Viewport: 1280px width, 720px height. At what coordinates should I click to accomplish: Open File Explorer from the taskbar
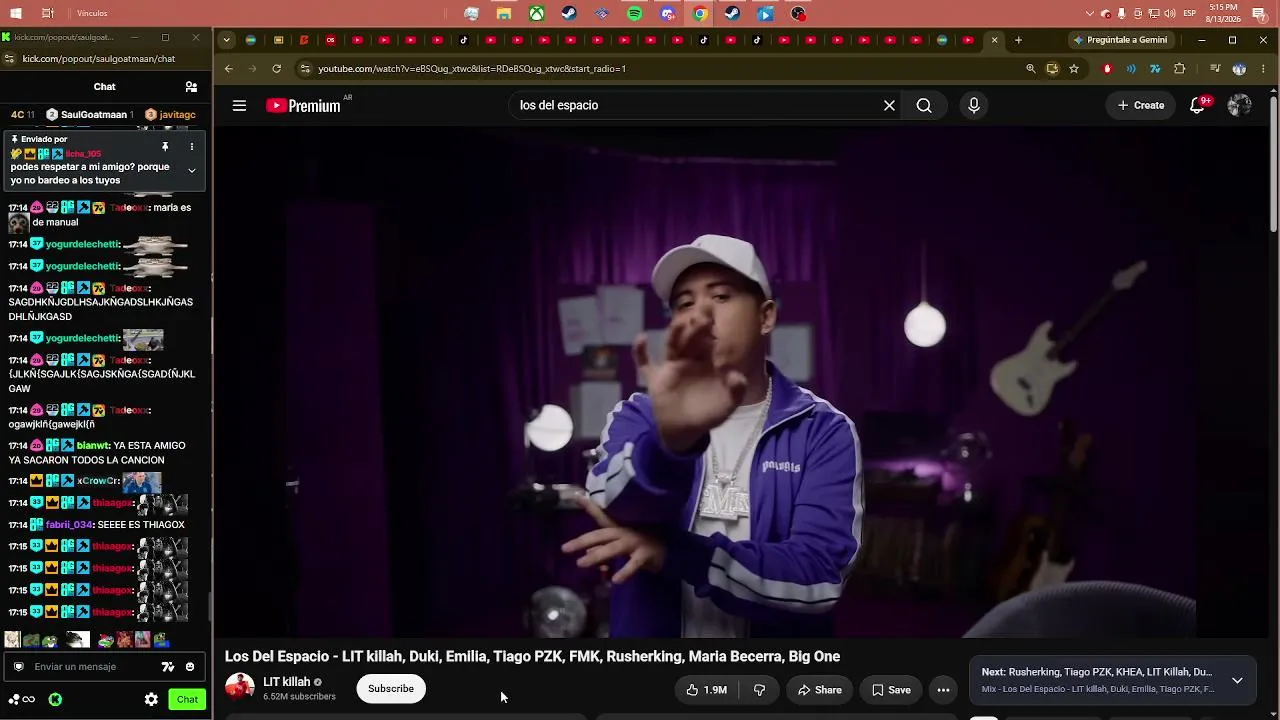pos(504,14)
